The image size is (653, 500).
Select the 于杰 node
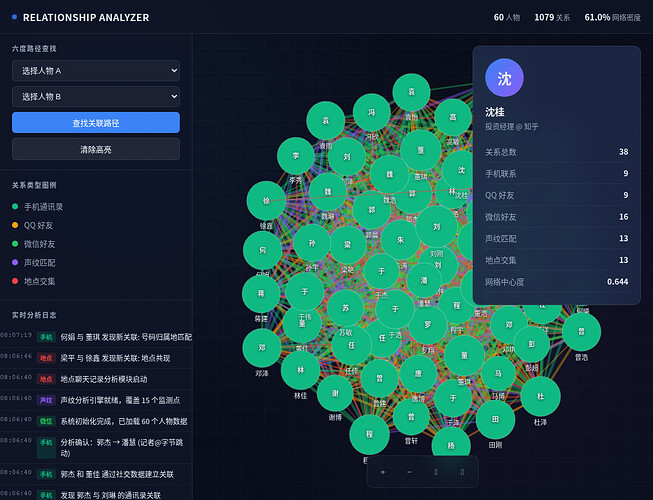381,271
